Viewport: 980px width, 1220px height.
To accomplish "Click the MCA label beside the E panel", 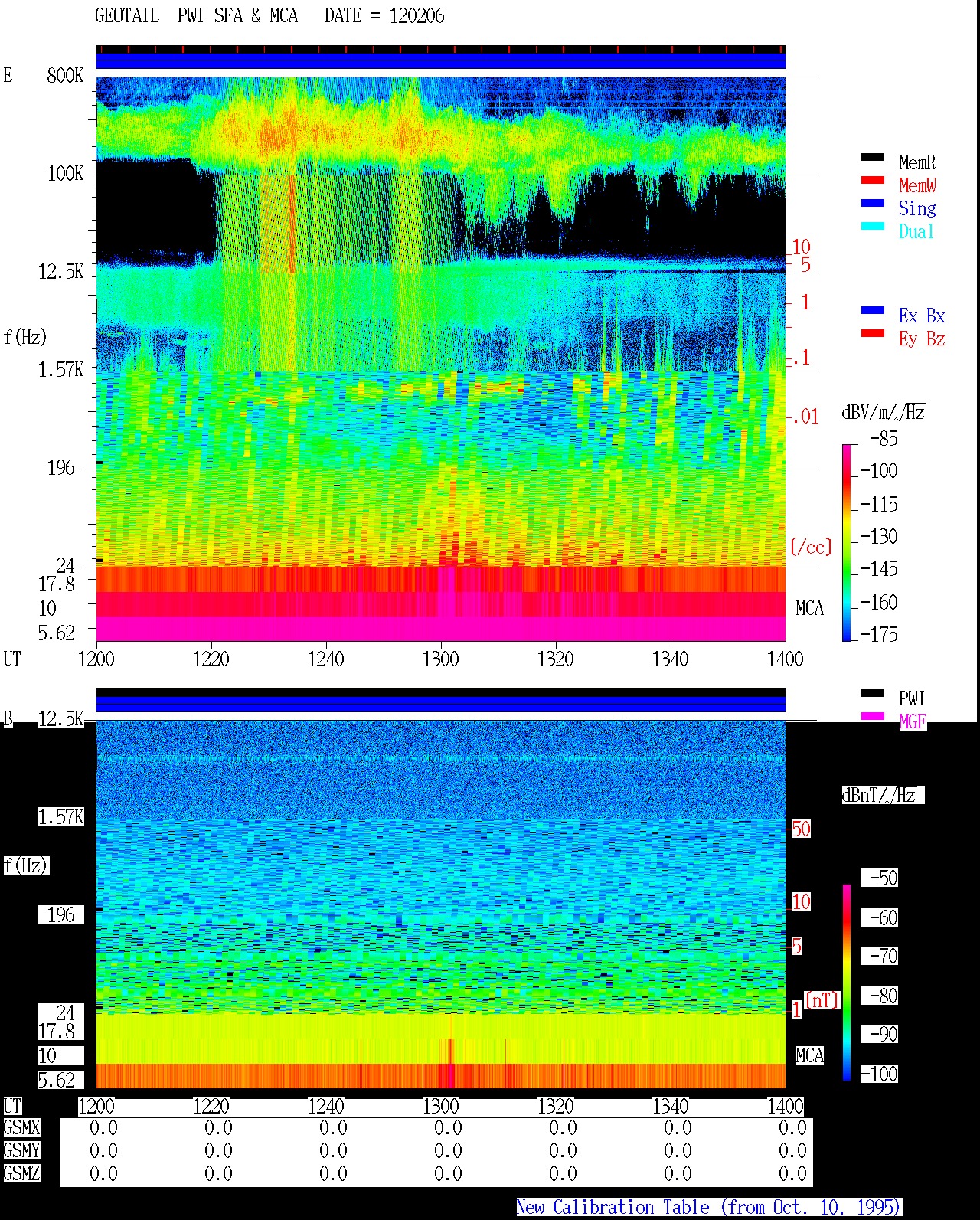I will click(x=810, y=608).
